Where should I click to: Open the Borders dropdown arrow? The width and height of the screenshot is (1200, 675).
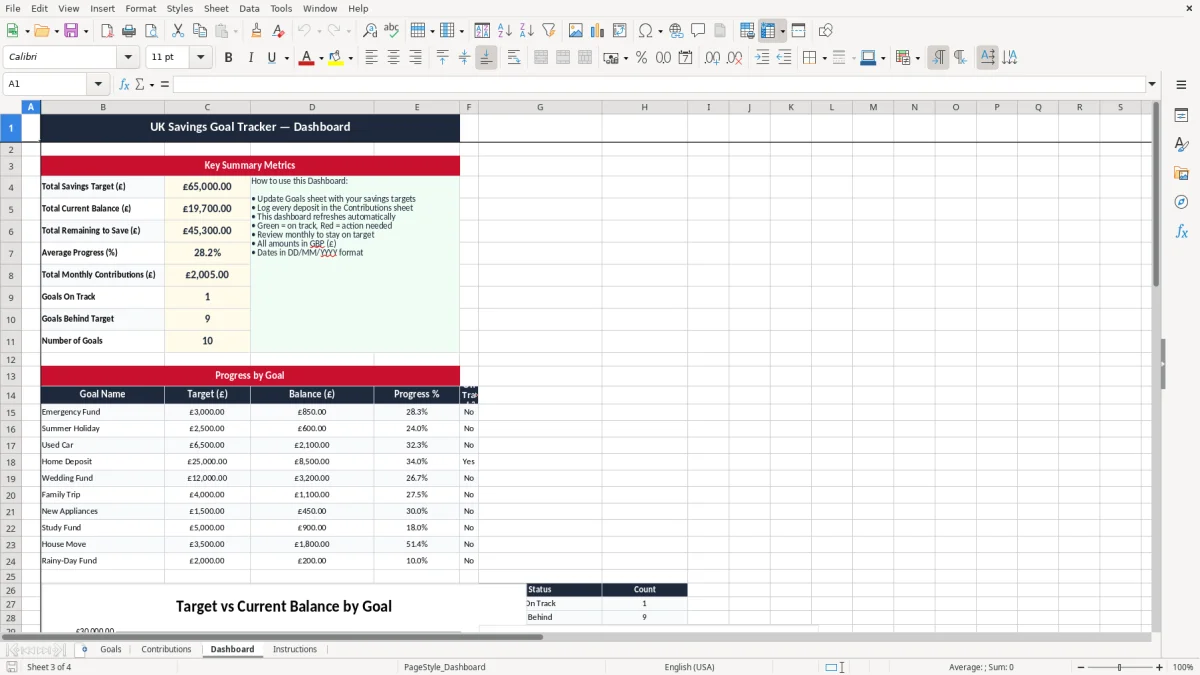824,58
